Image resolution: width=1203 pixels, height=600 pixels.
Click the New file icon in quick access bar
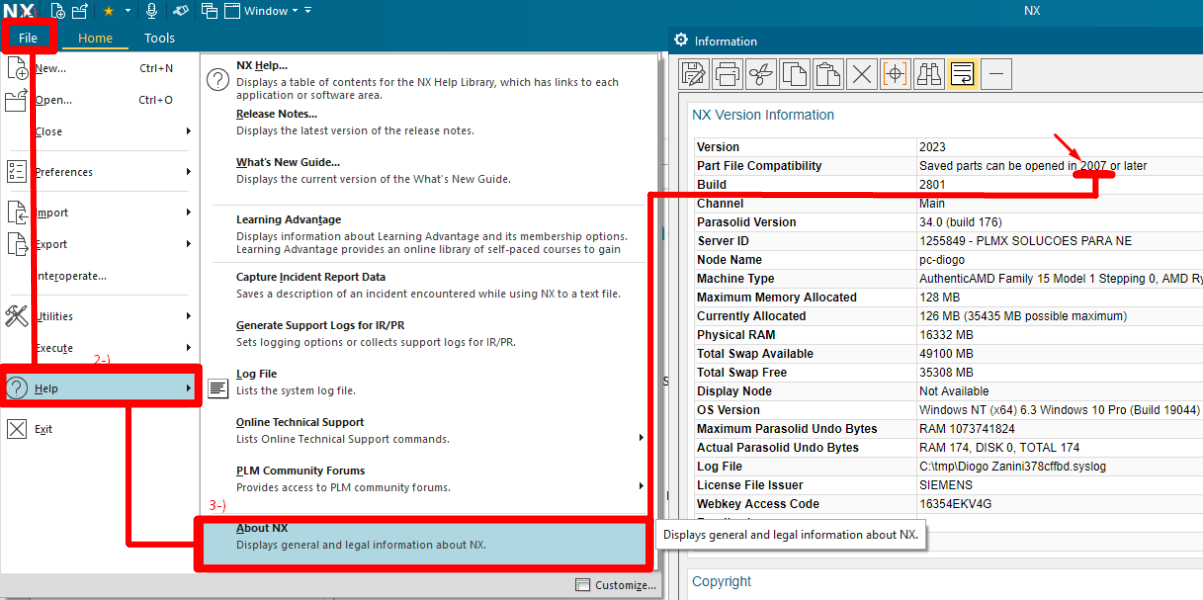(x=58, y=11)
